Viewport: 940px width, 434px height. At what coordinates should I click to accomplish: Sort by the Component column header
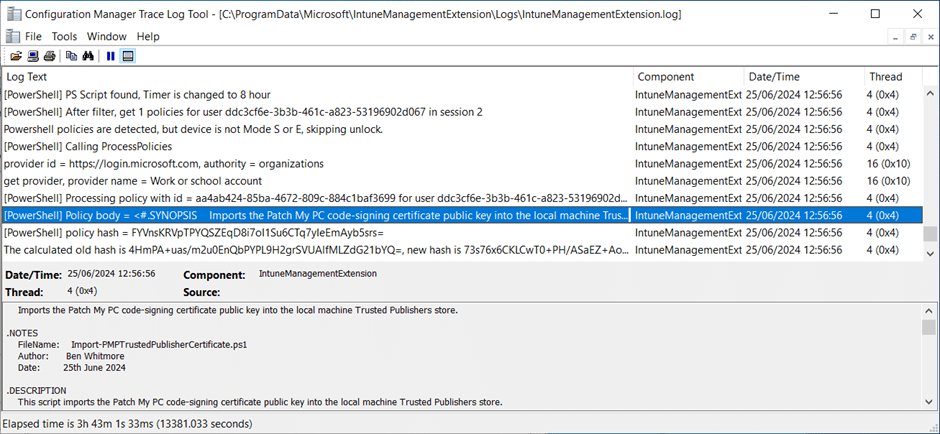[688, 77]
